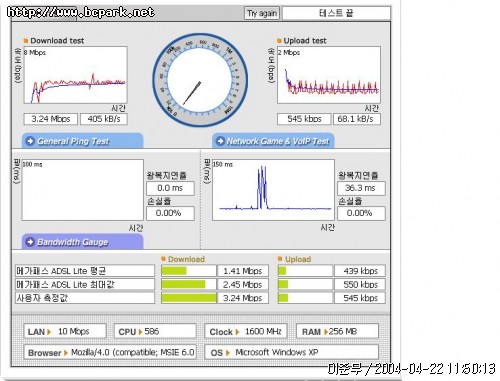Click the General Ping Test arrow icon

pyautogui.click(x=30, y=141)
